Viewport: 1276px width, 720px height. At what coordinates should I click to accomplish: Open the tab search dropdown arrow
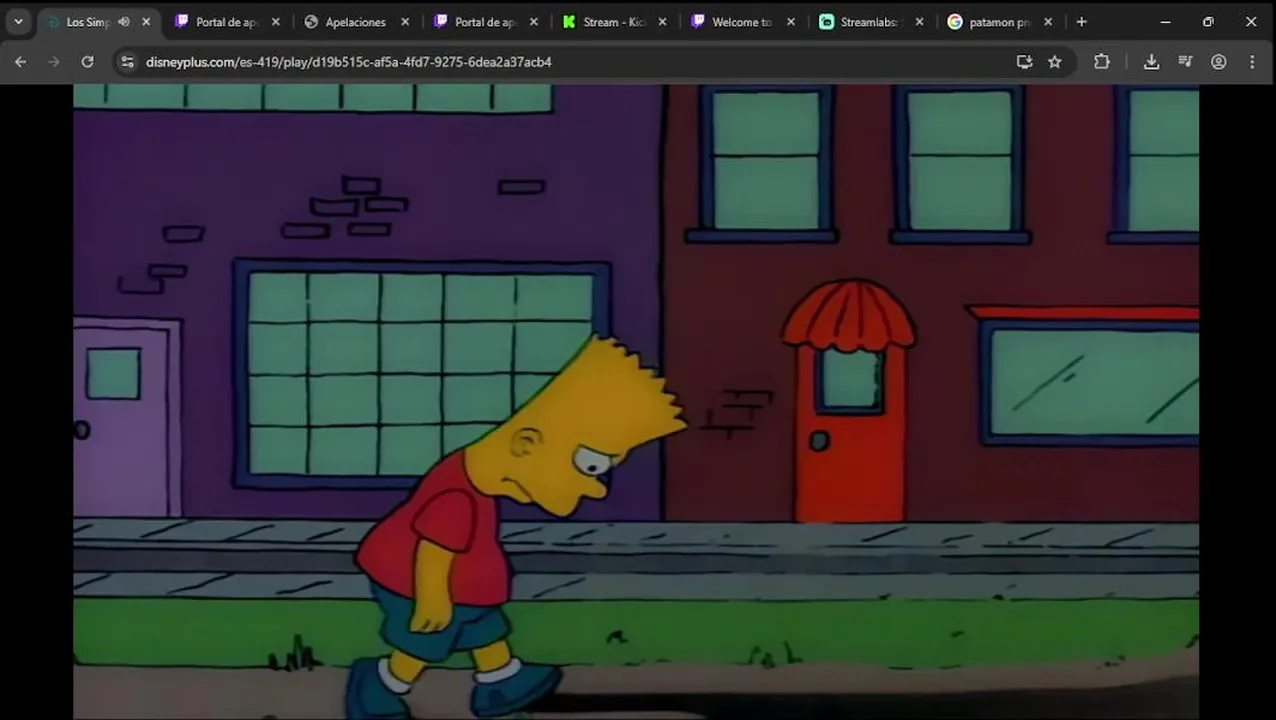tap(18, 21)
